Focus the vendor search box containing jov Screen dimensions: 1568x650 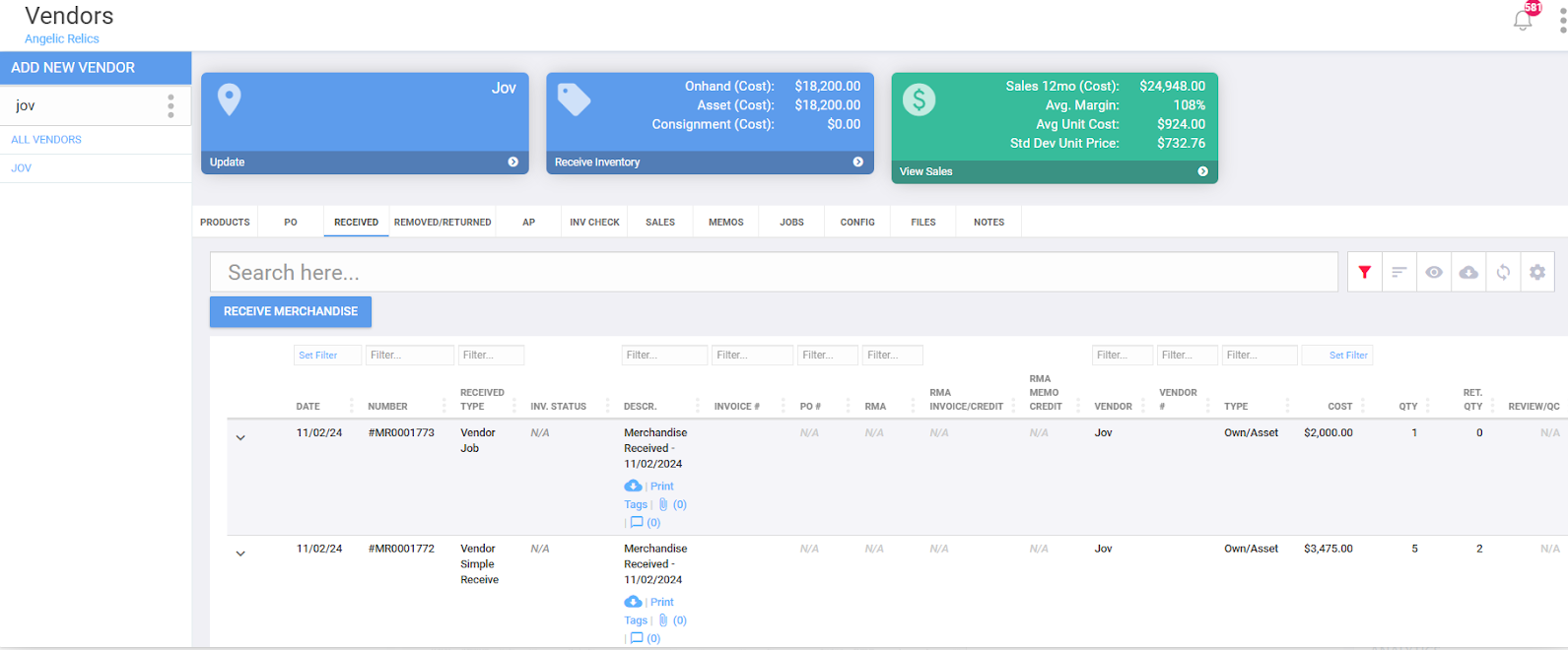(x=84, y=105)
